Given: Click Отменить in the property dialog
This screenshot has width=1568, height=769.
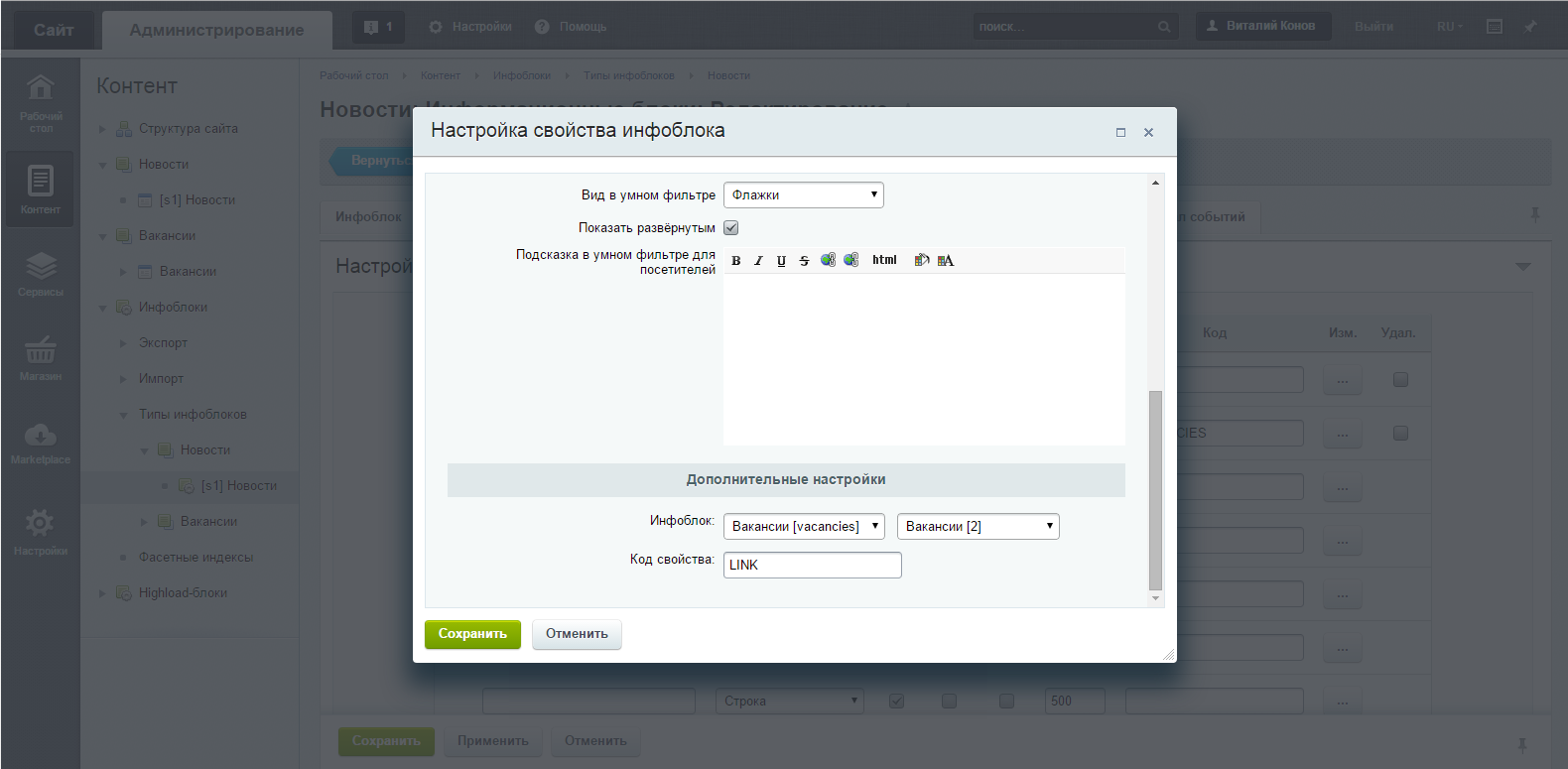Looking at the screenshot, I should pyautogui.click(x=577, y=634).
